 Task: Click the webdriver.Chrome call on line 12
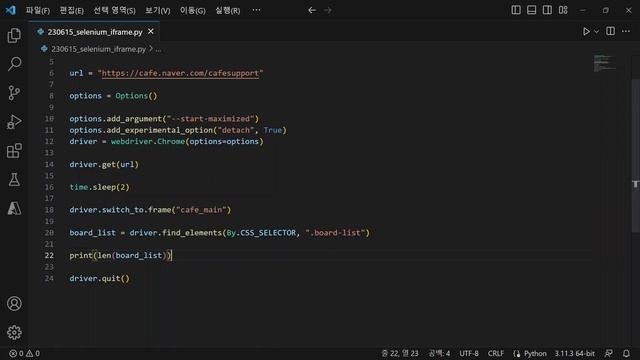[148, 142]
